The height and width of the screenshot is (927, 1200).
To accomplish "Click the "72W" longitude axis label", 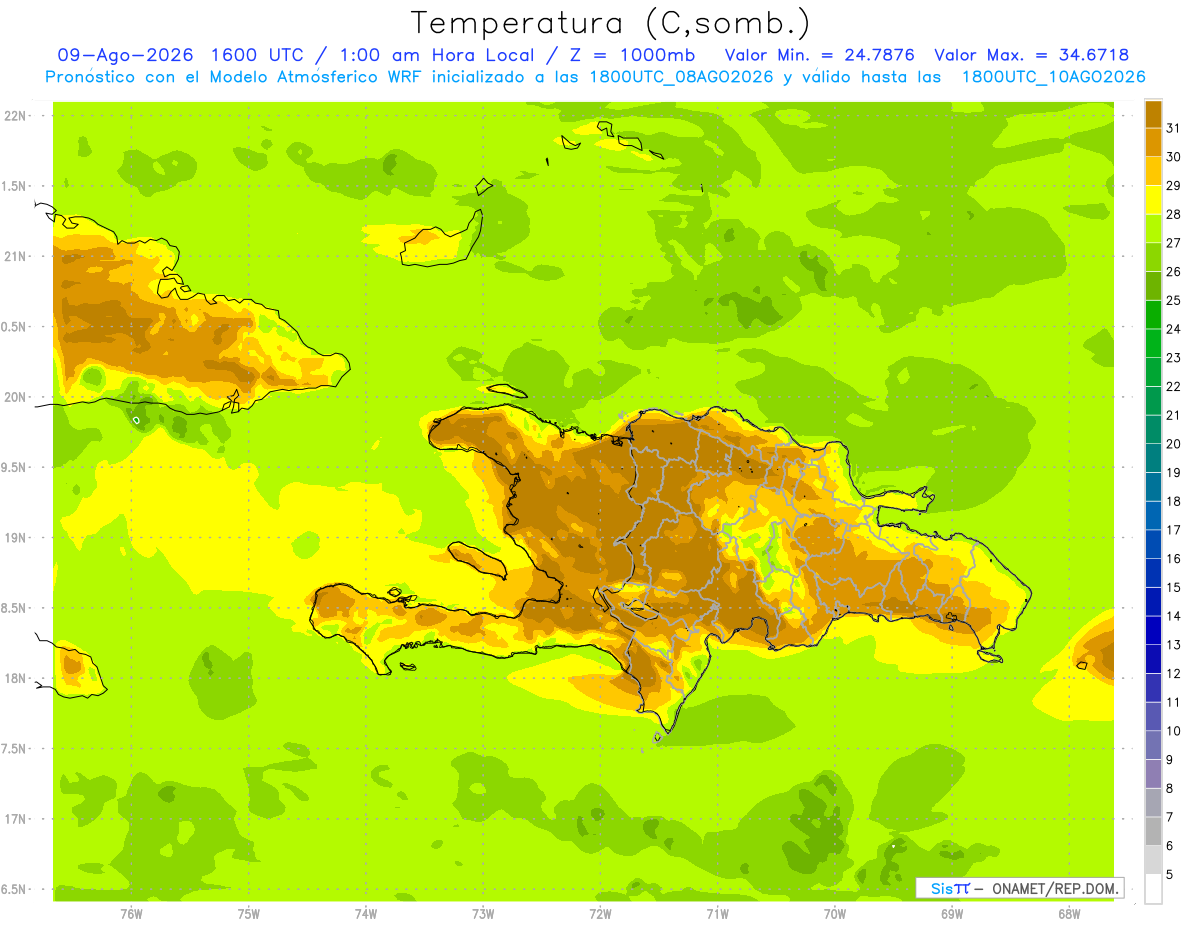I will pyautogui.click(x=600, y=914).
